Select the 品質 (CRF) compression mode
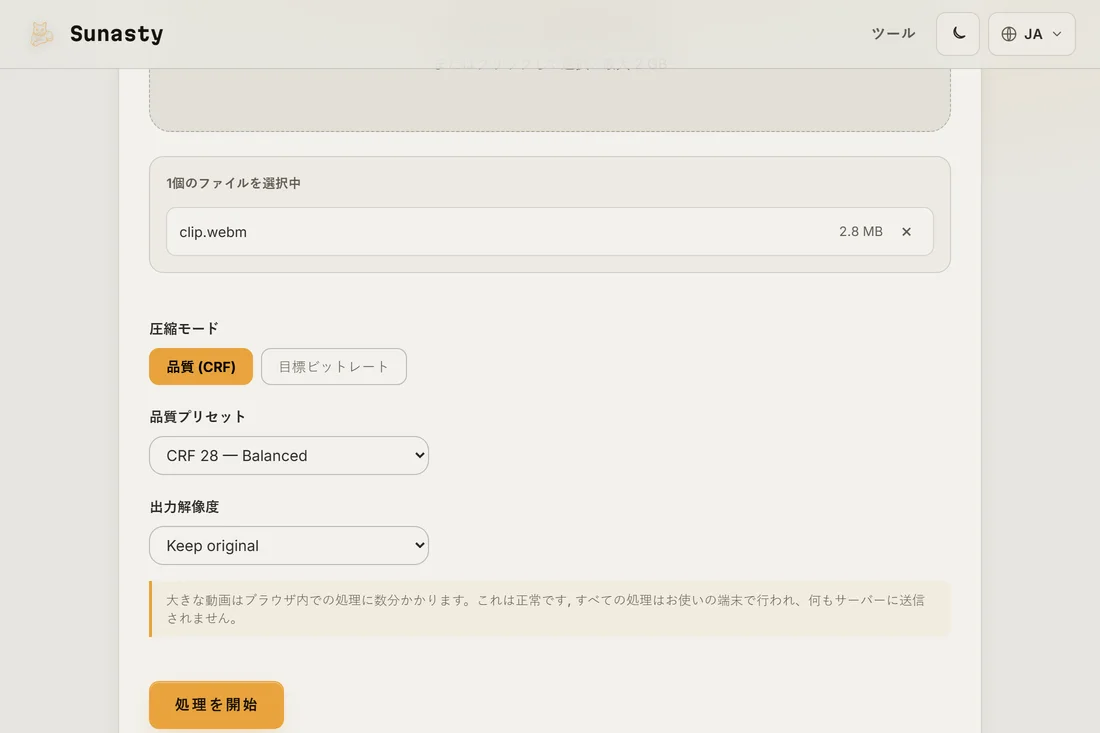This screenshot has height=733, width=1100. (201, 366)
